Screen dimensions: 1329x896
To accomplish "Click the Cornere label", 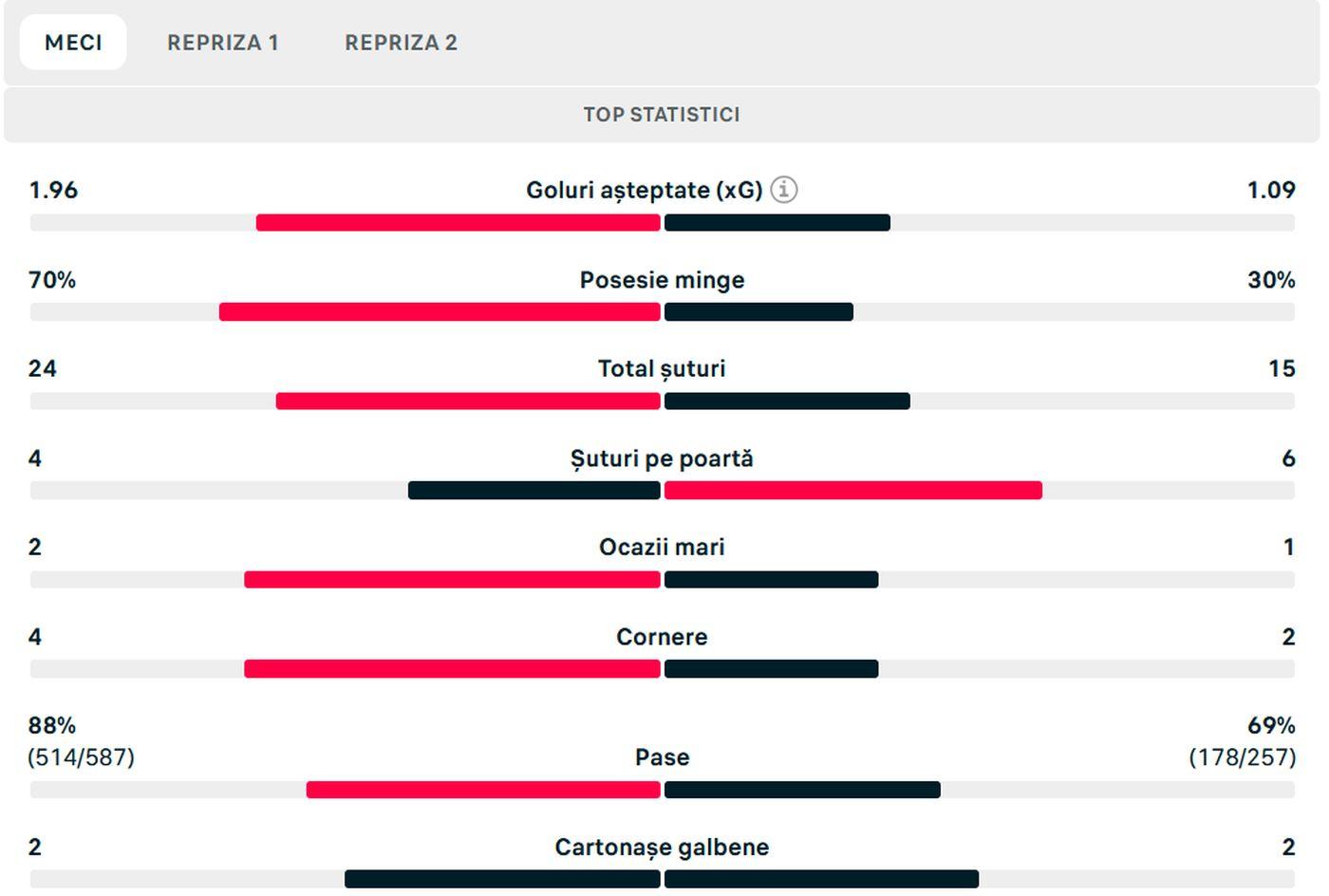I will 662,637.
